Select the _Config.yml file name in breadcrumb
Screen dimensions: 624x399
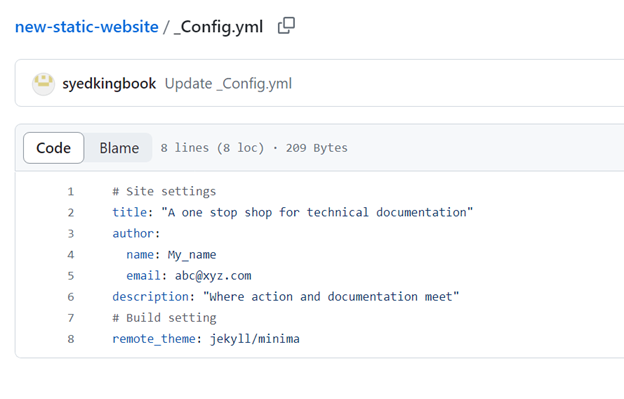[x=218, y=27]
